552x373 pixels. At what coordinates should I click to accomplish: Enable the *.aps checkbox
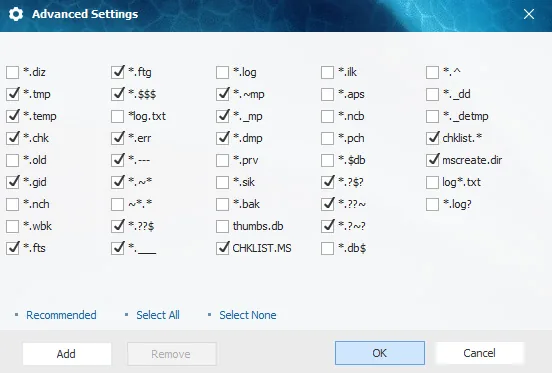pos(327,94)
